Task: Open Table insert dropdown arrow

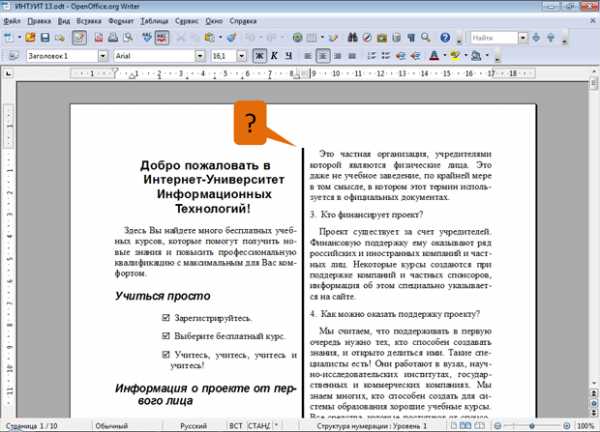Action: click(322, 37)
